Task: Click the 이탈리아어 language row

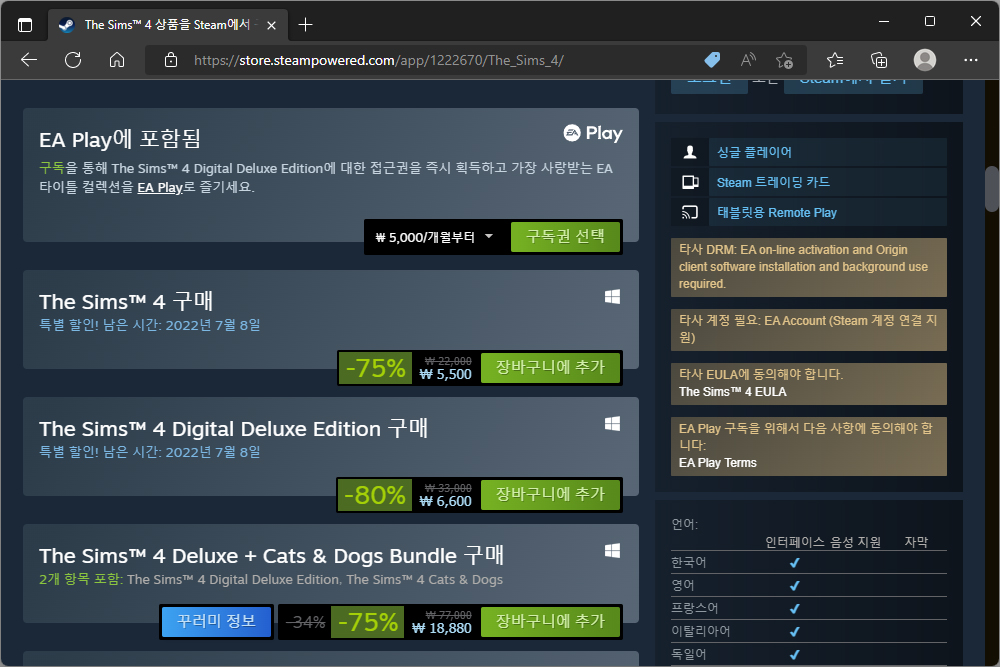Action: point(809,631)
